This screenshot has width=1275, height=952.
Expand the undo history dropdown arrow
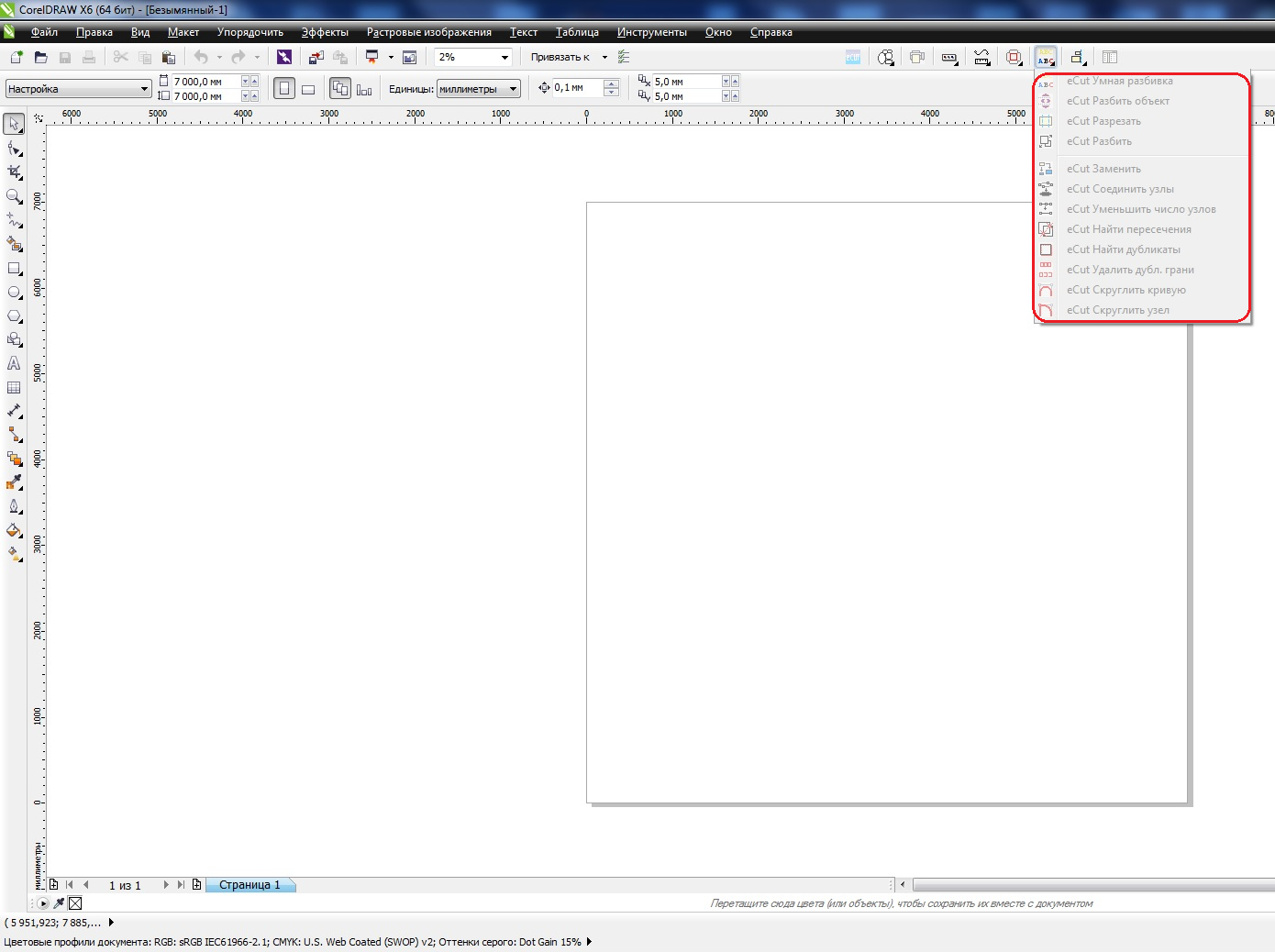point(219,57)
